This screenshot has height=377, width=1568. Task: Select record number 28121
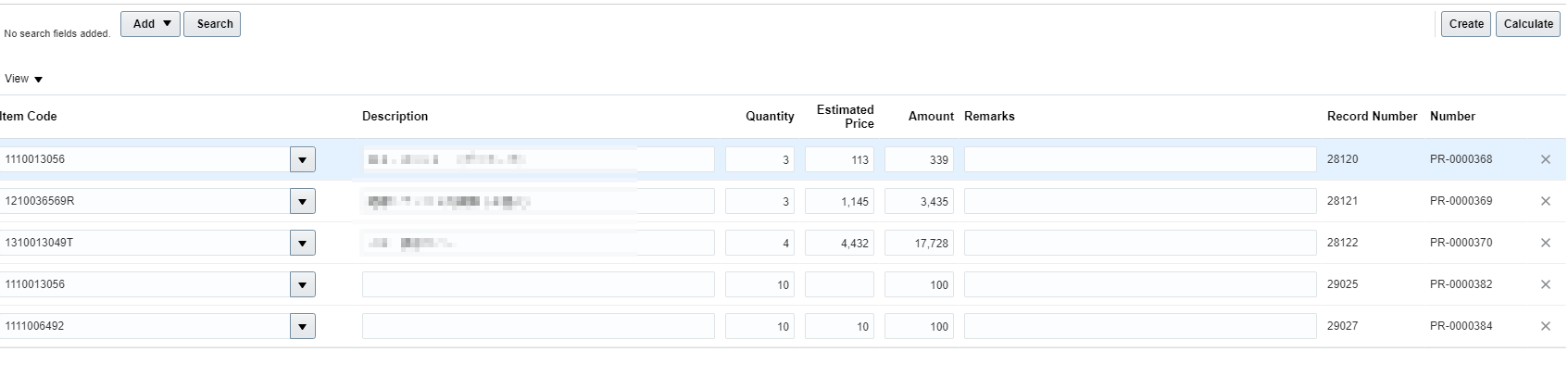[x=1342, y=201]
